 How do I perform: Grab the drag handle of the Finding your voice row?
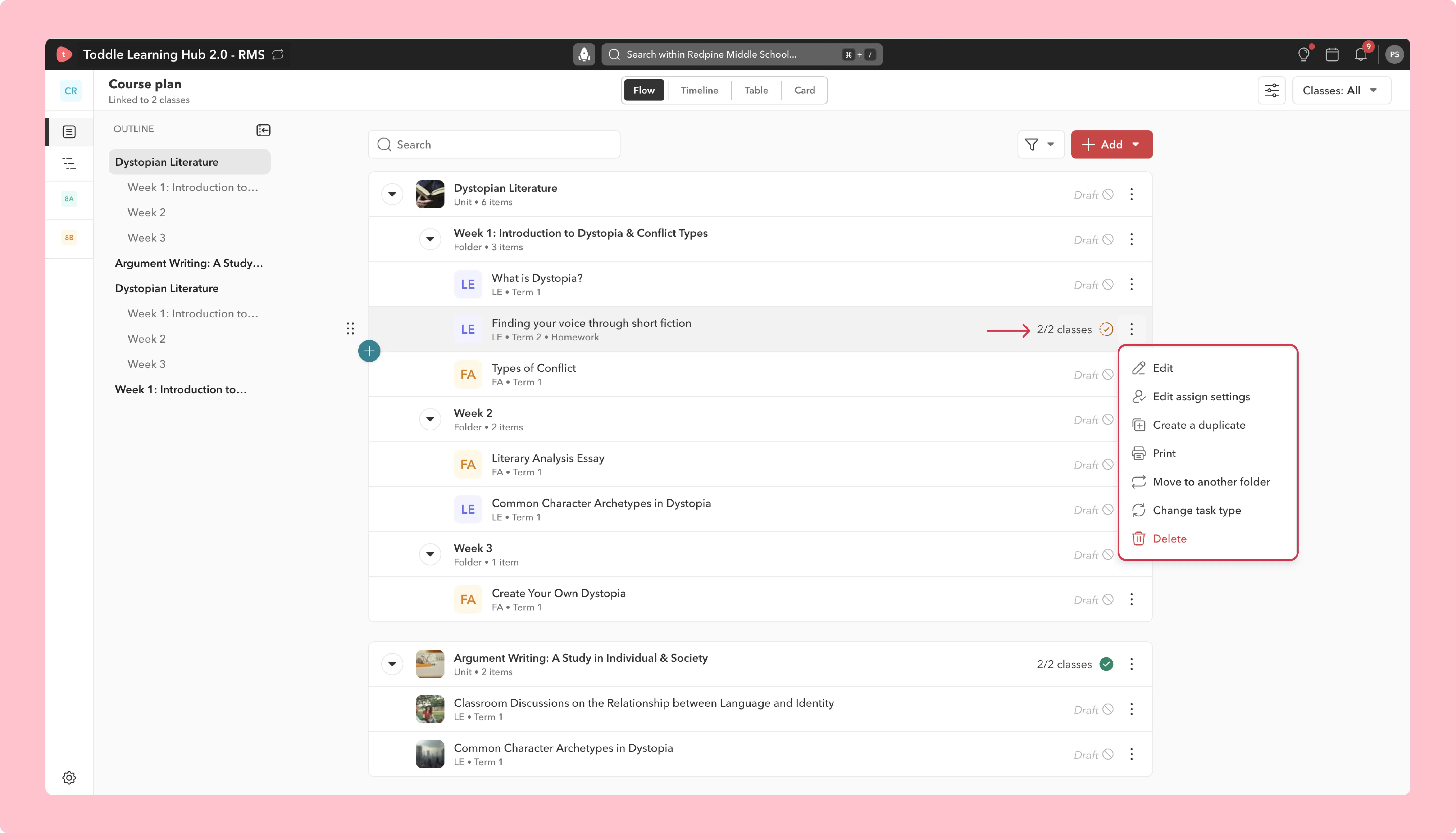pos(350,328)
